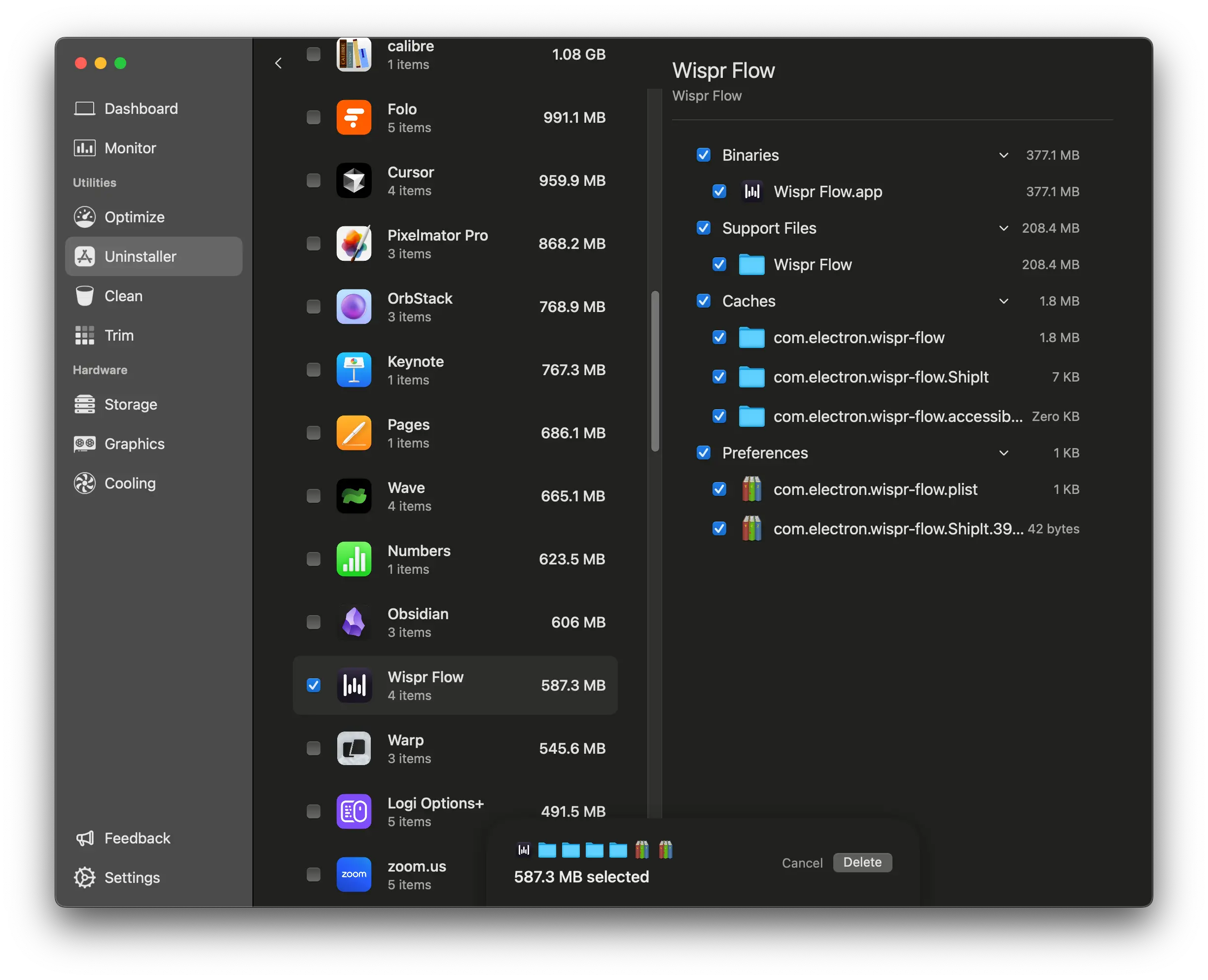Click the Pages app icon

[x=354, y=433]
